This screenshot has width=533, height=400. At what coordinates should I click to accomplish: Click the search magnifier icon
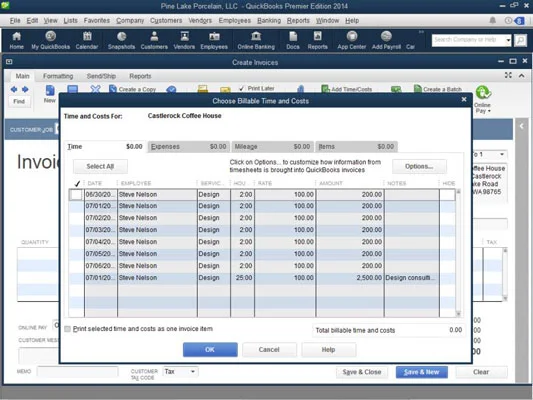click(520, 40)
